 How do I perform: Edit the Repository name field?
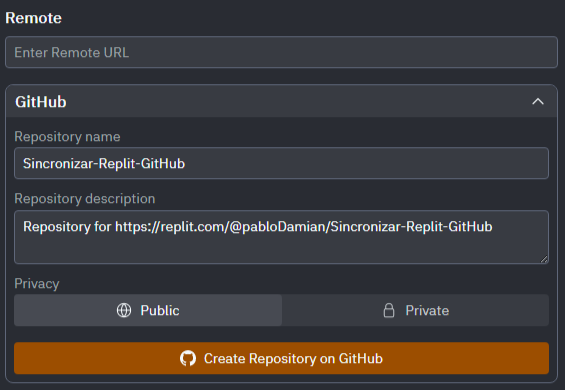[x=281, y=163]
